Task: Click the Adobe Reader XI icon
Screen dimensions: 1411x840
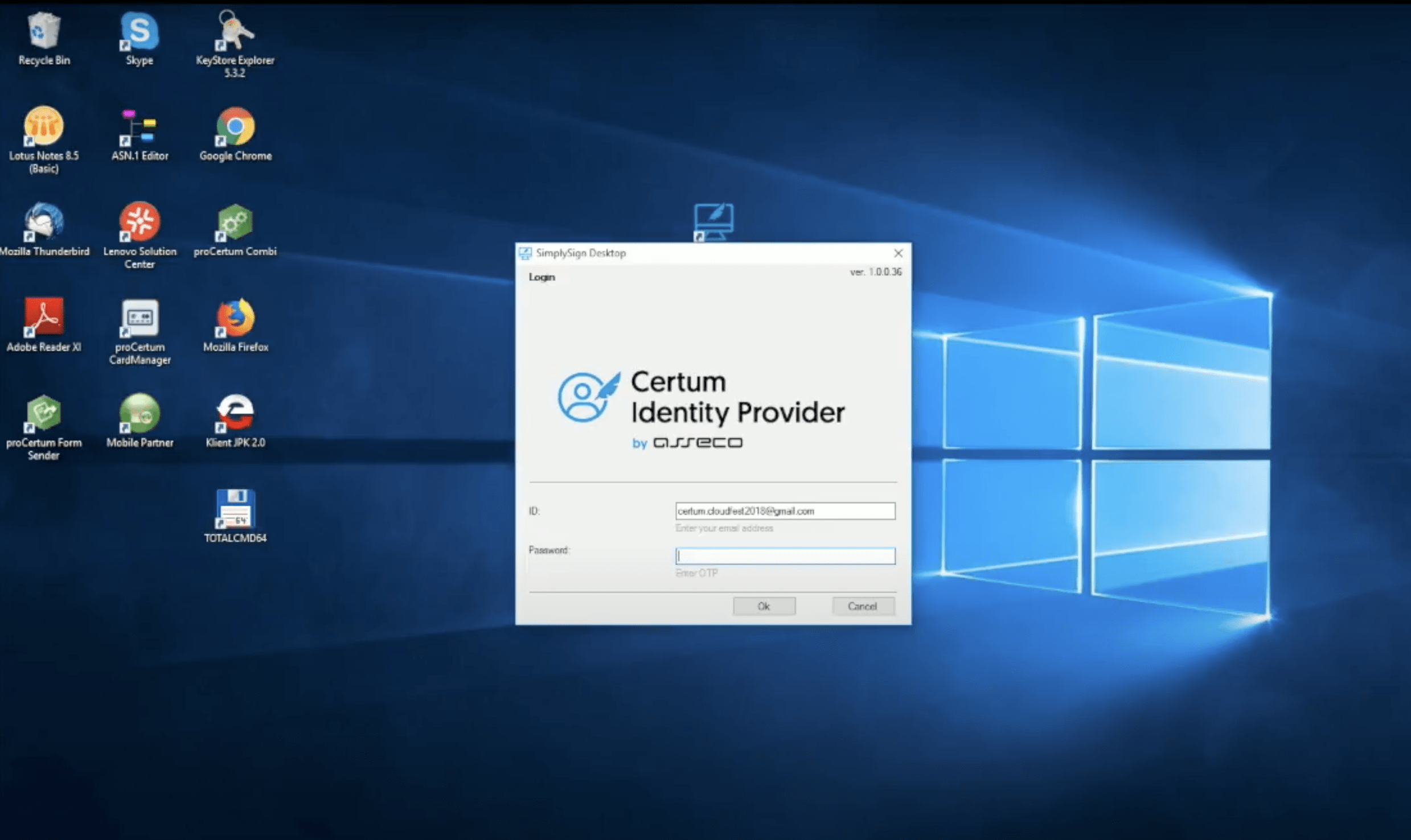Action: tap(44, 326)
